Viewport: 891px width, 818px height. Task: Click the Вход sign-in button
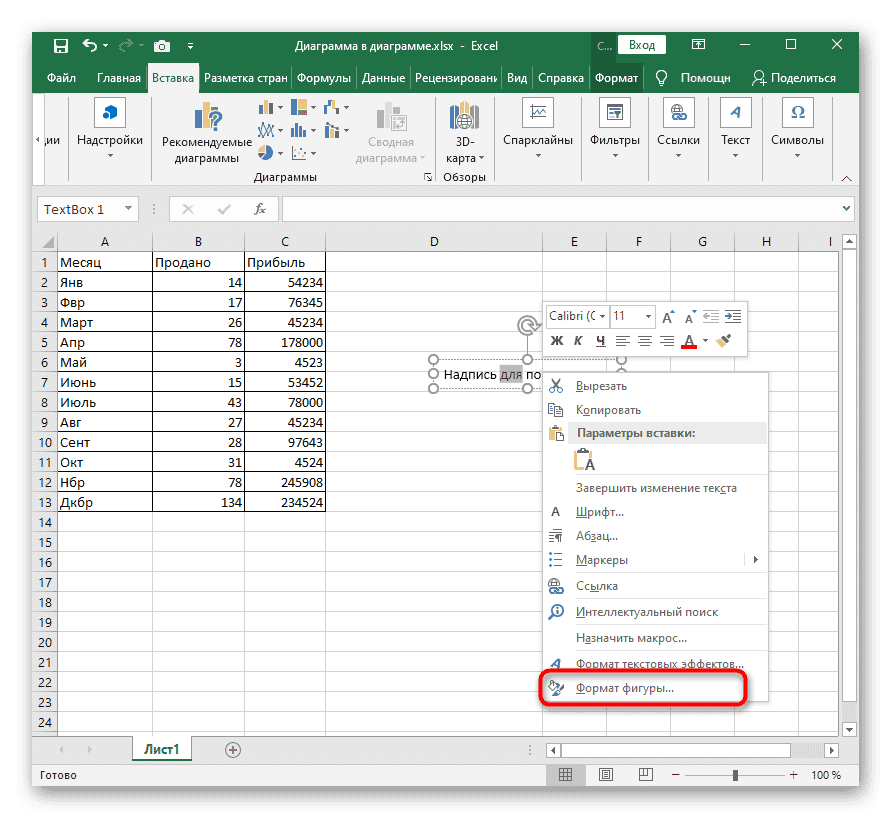pyautogui.click(x=642, y=45)
